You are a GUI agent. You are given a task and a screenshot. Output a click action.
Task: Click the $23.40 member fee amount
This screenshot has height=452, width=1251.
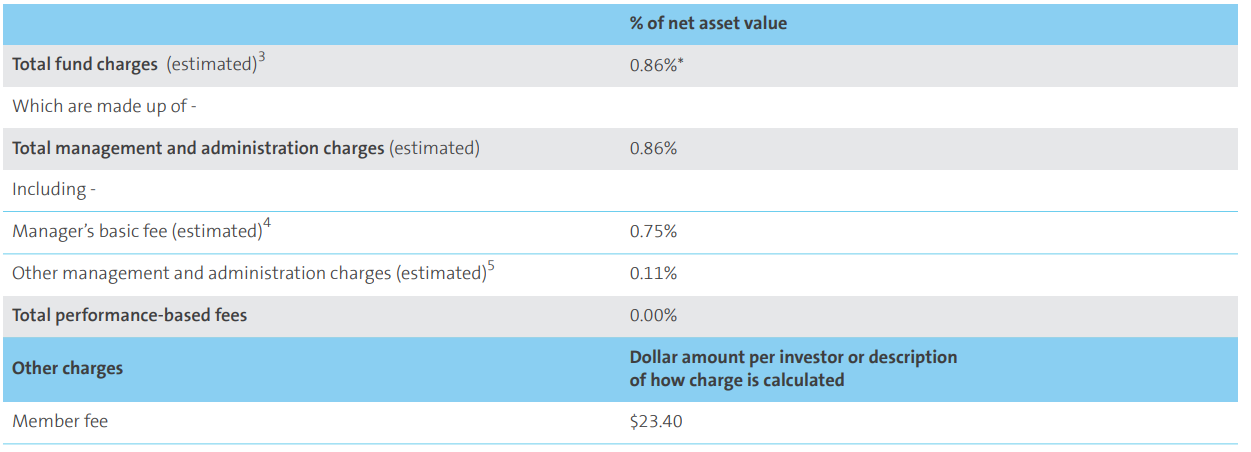pos(656,421)
